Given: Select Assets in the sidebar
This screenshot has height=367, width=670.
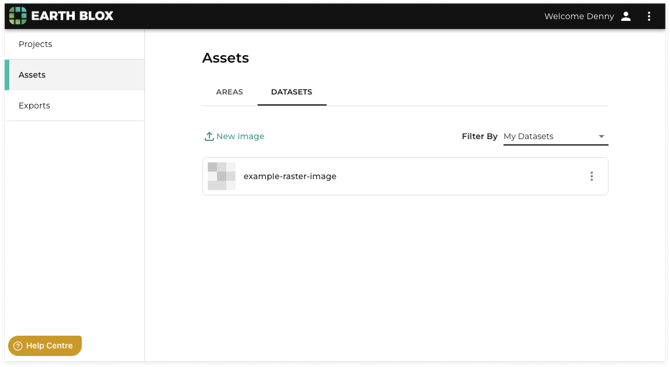Looking at the screenshot, I should 75,75.
